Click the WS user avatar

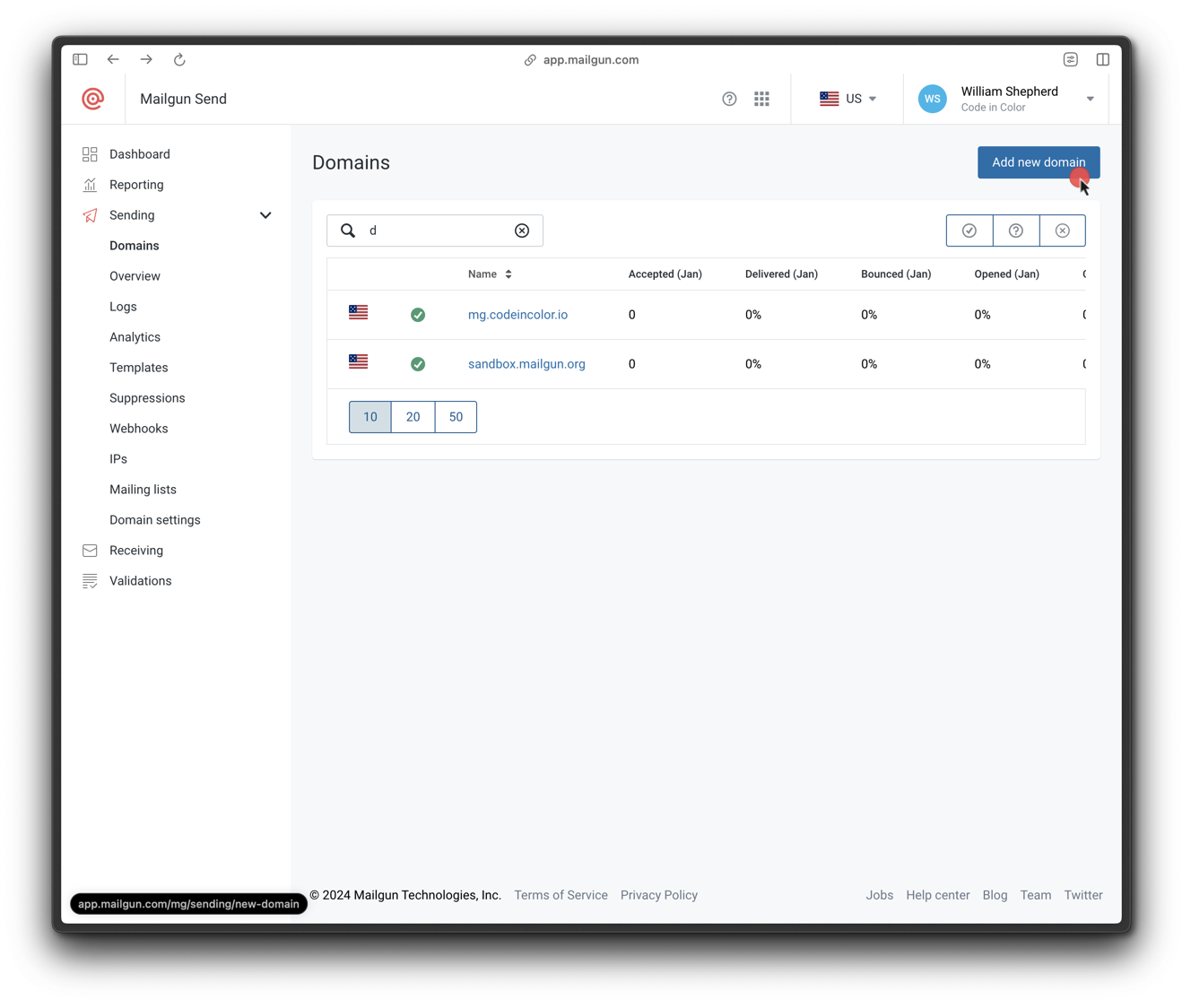click(933, 99)
